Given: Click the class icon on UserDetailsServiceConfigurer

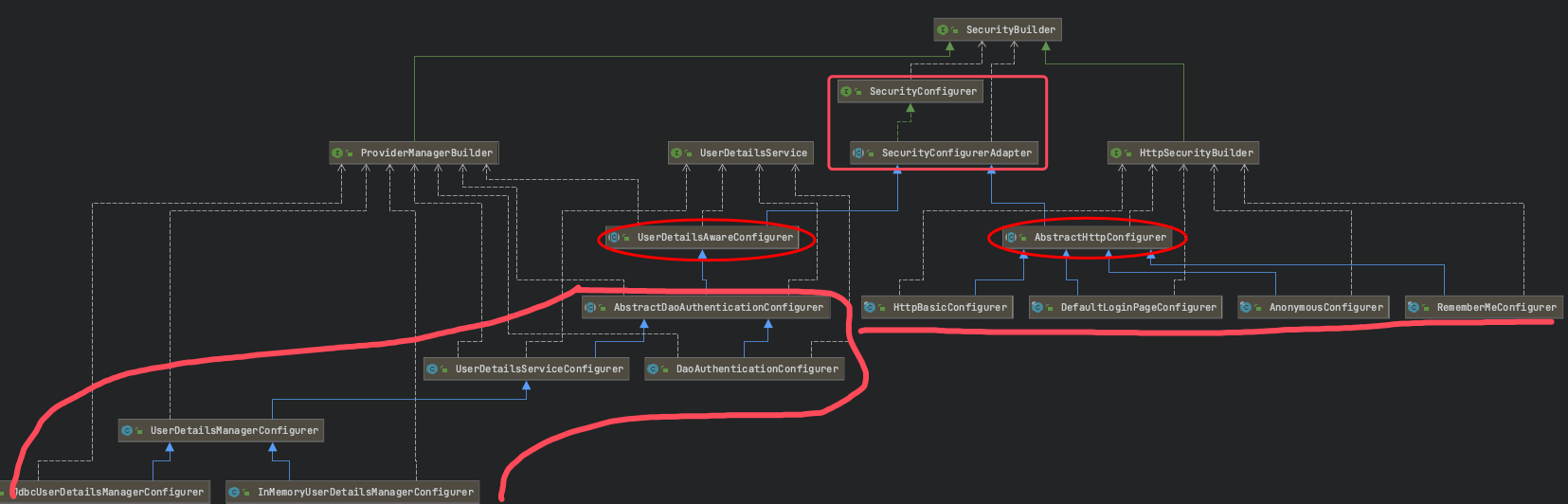Looking at the screenshot, I should coord(432,369).
